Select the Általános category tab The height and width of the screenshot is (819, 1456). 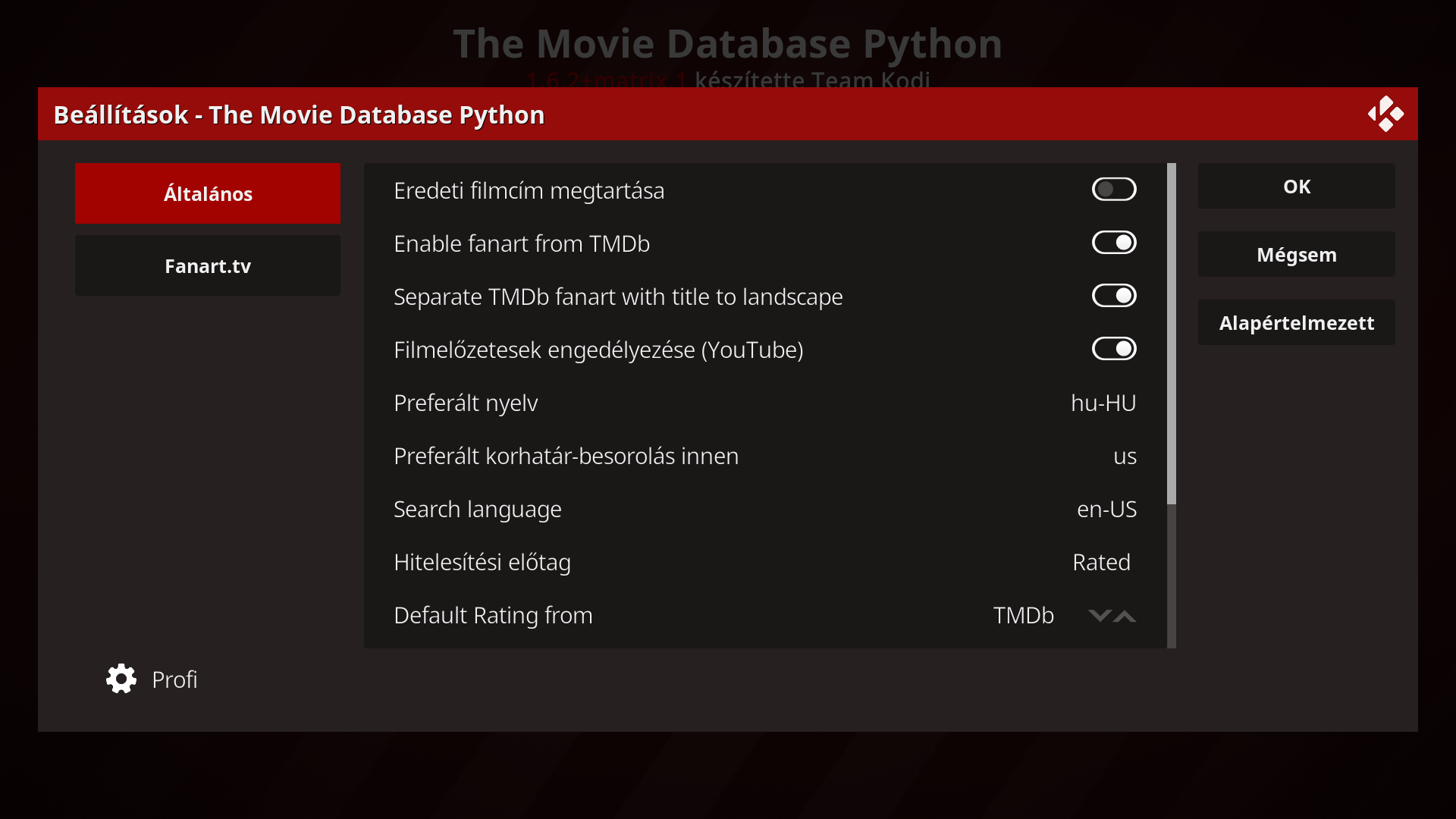tap(208, 193)
